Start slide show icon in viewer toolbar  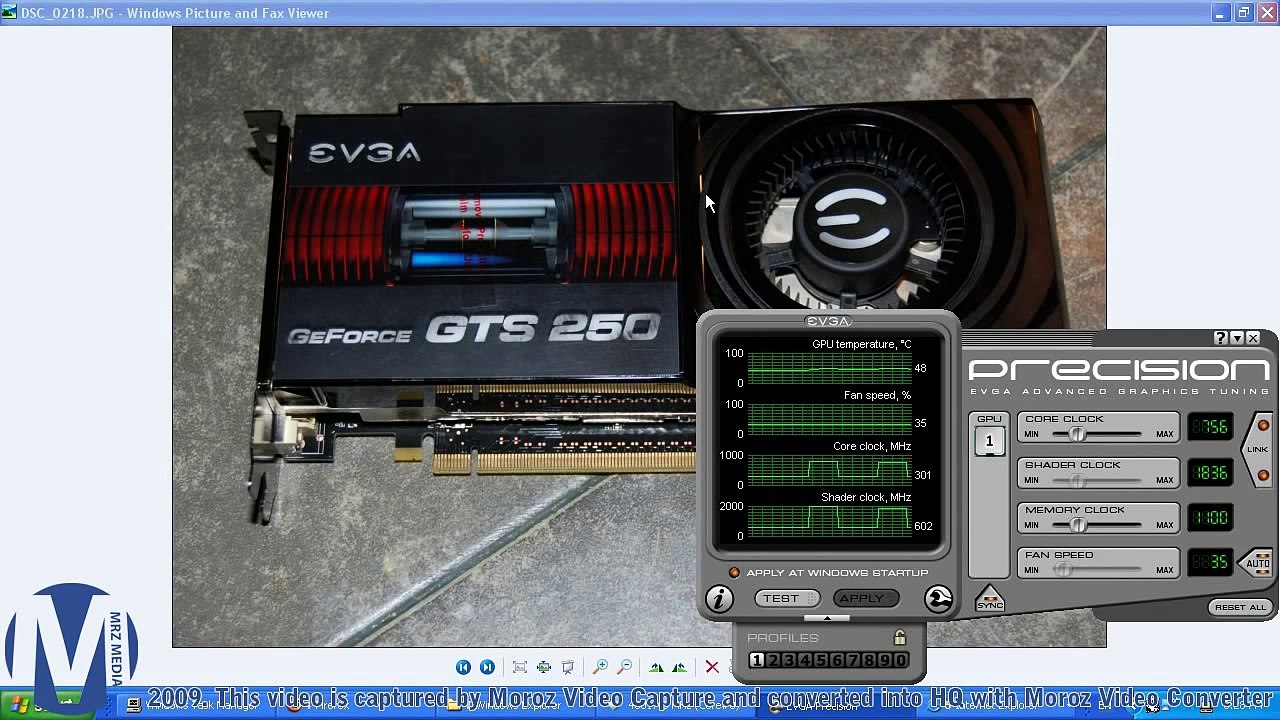[x=568, y=667]
